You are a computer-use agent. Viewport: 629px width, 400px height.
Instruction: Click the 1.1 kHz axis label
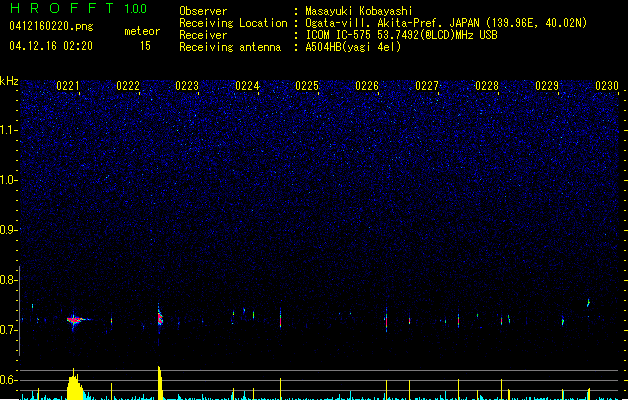(8, 130)
